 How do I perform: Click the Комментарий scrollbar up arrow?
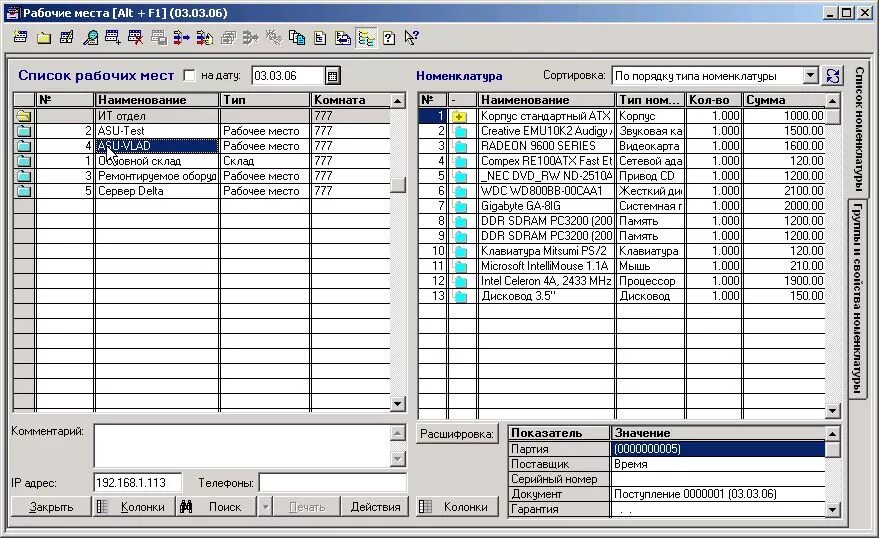(397, 433)
